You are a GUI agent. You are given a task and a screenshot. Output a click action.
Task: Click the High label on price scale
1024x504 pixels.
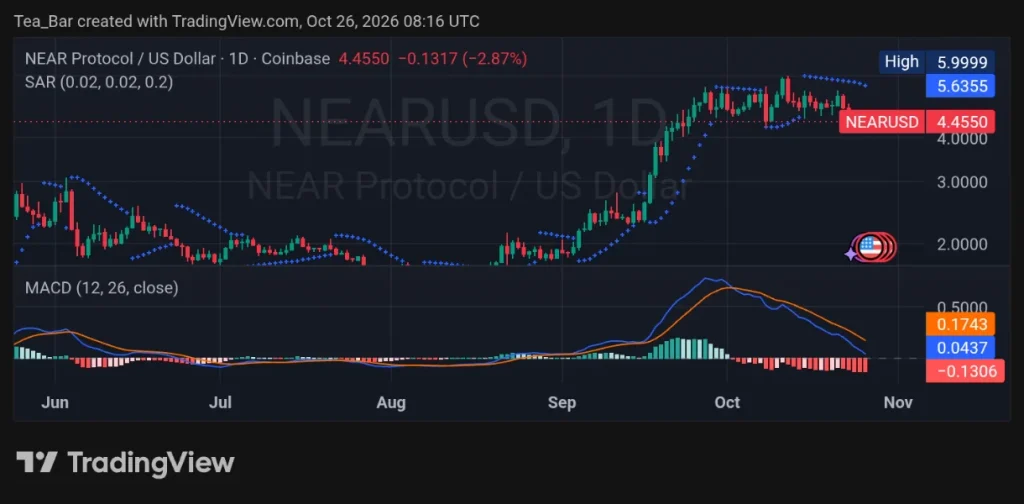(x=901, y=62)
